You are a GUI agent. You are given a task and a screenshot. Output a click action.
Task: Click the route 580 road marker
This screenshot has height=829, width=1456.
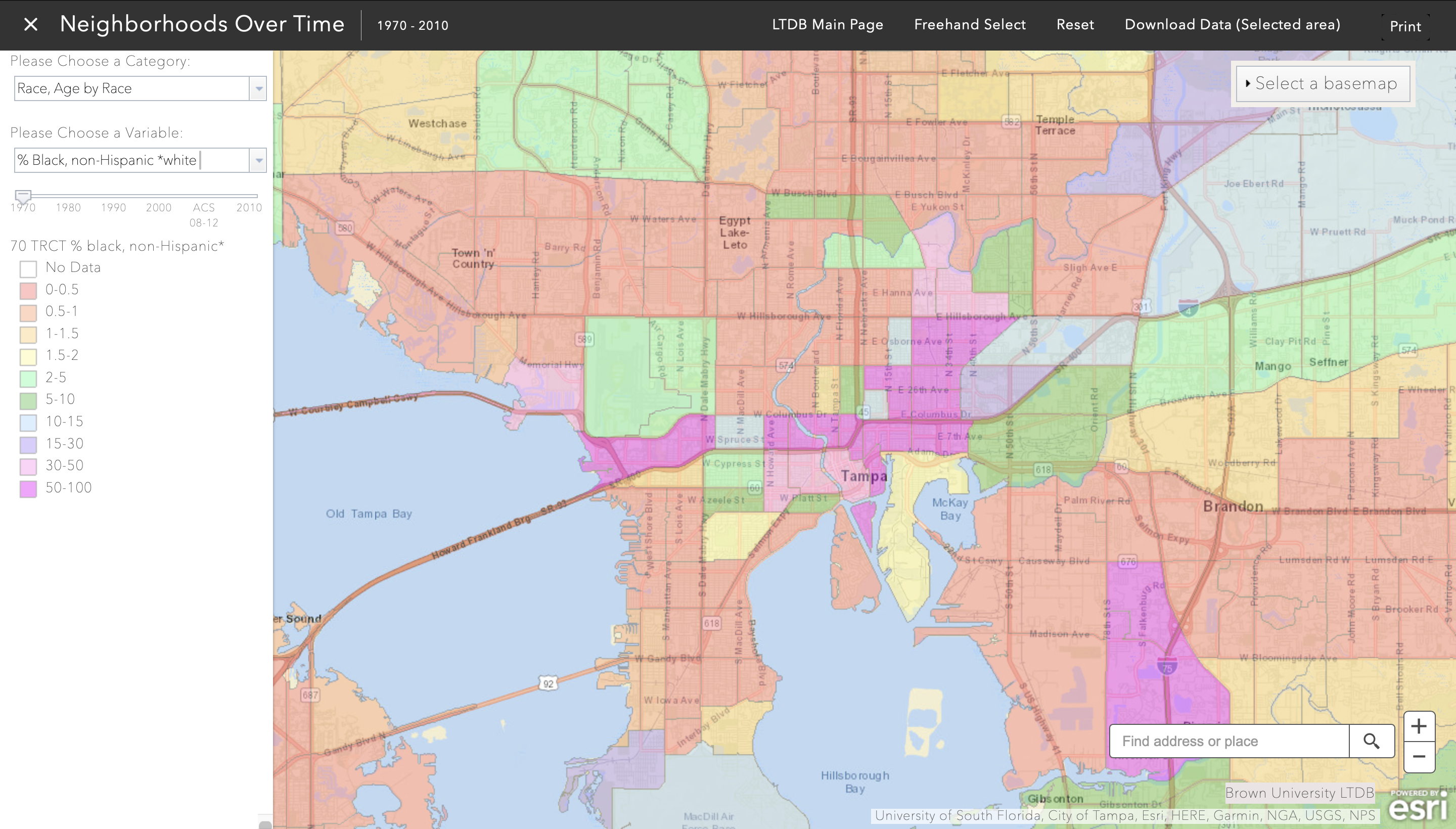click(x=344, y=228)
